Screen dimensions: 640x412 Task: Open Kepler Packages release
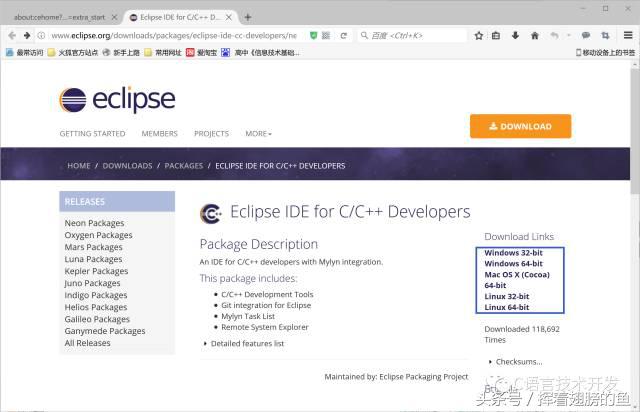96,271
